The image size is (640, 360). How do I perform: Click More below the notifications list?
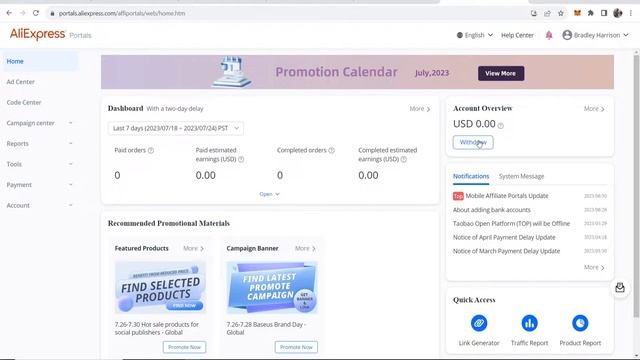594,267
